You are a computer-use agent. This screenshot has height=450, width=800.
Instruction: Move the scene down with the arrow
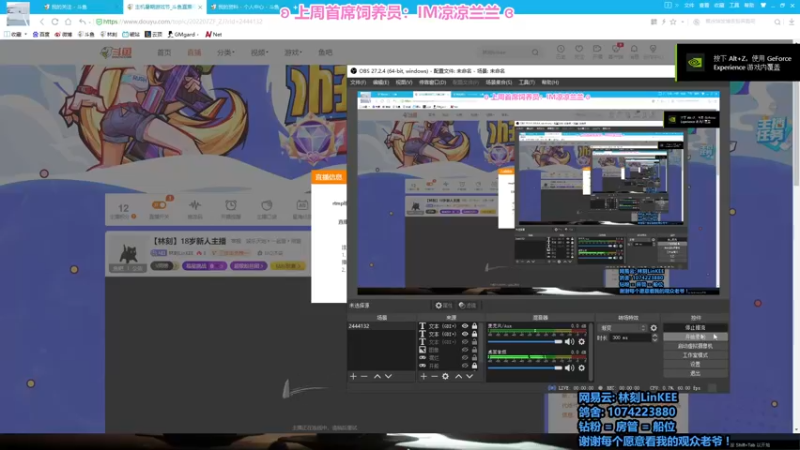point(388,377)
